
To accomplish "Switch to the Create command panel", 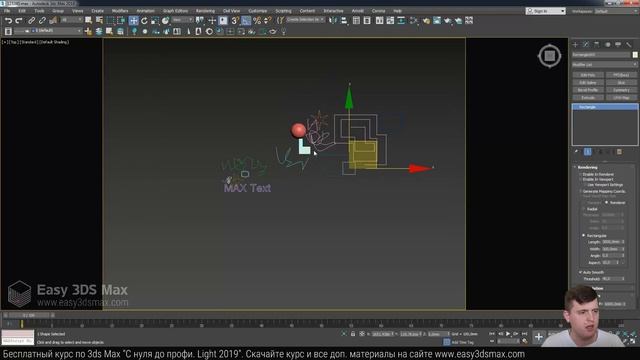I will pos(576,44).
